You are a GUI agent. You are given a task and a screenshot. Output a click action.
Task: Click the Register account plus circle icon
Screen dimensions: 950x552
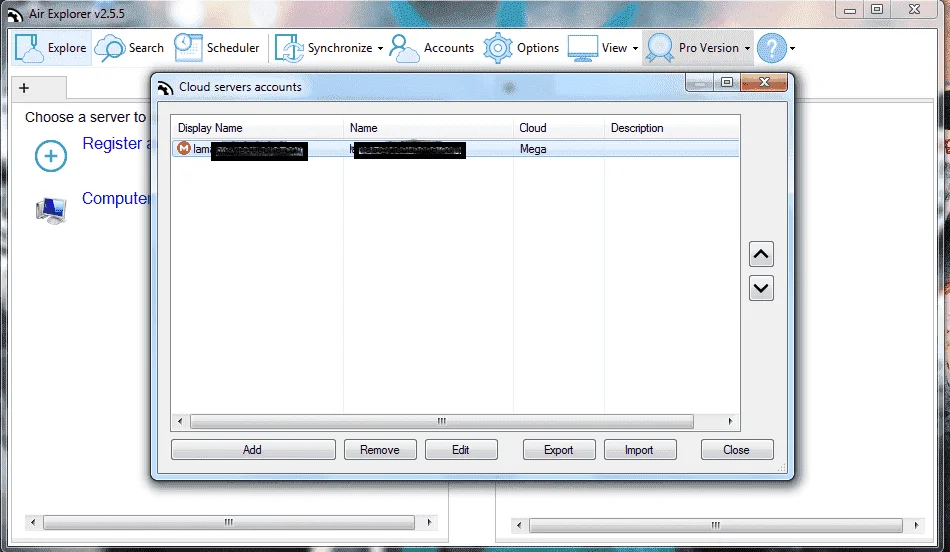51,156
